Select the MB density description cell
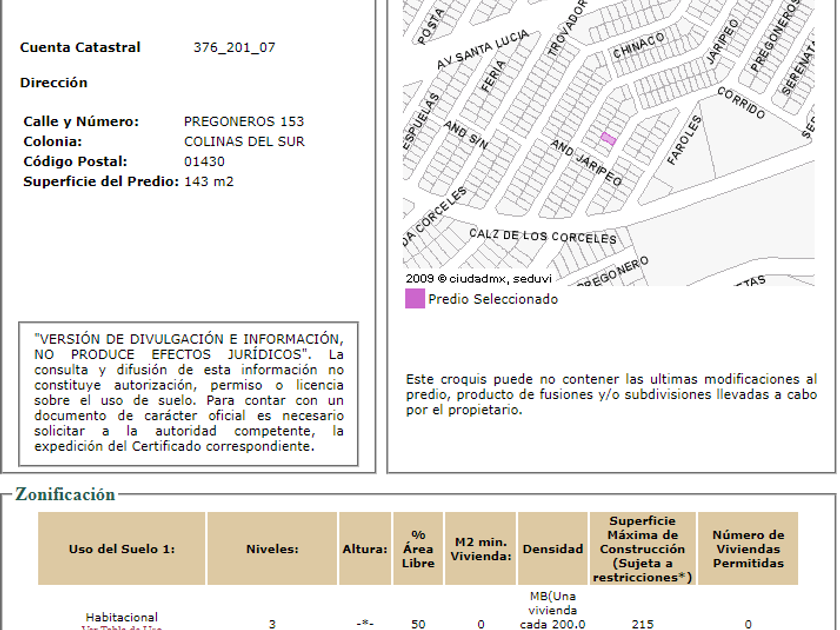The image size is (840, 630). (x=553, y=610)
